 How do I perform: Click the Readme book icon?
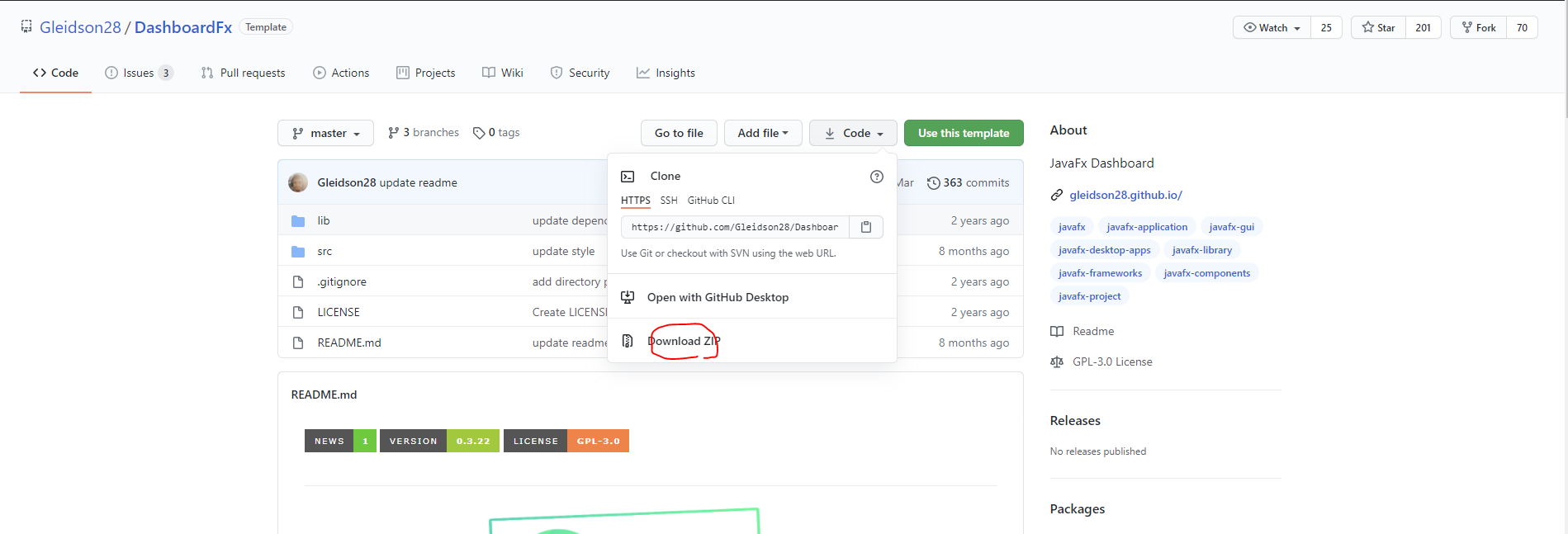point(1057,332)
